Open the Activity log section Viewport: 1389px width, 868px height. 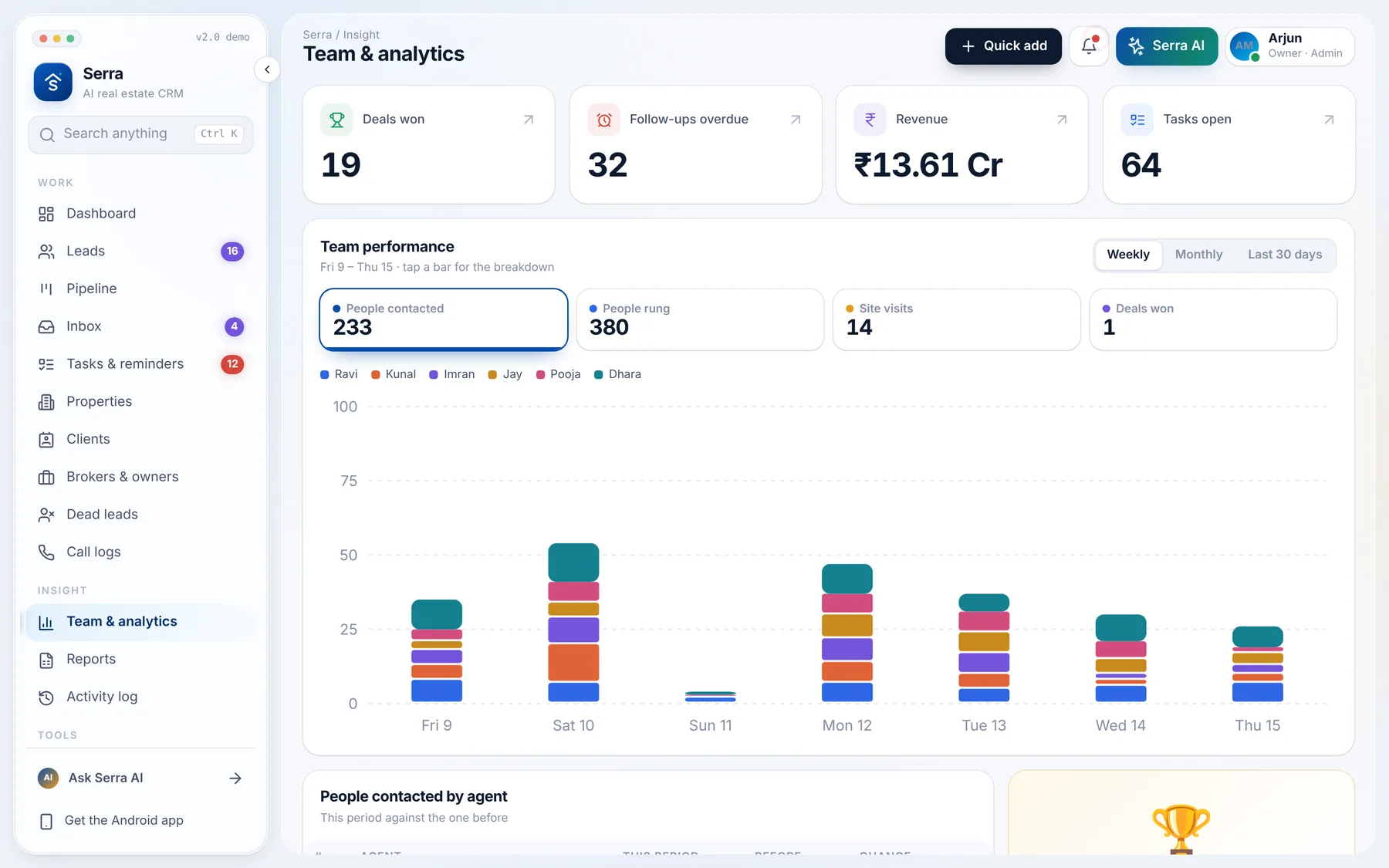coord(140,697)
